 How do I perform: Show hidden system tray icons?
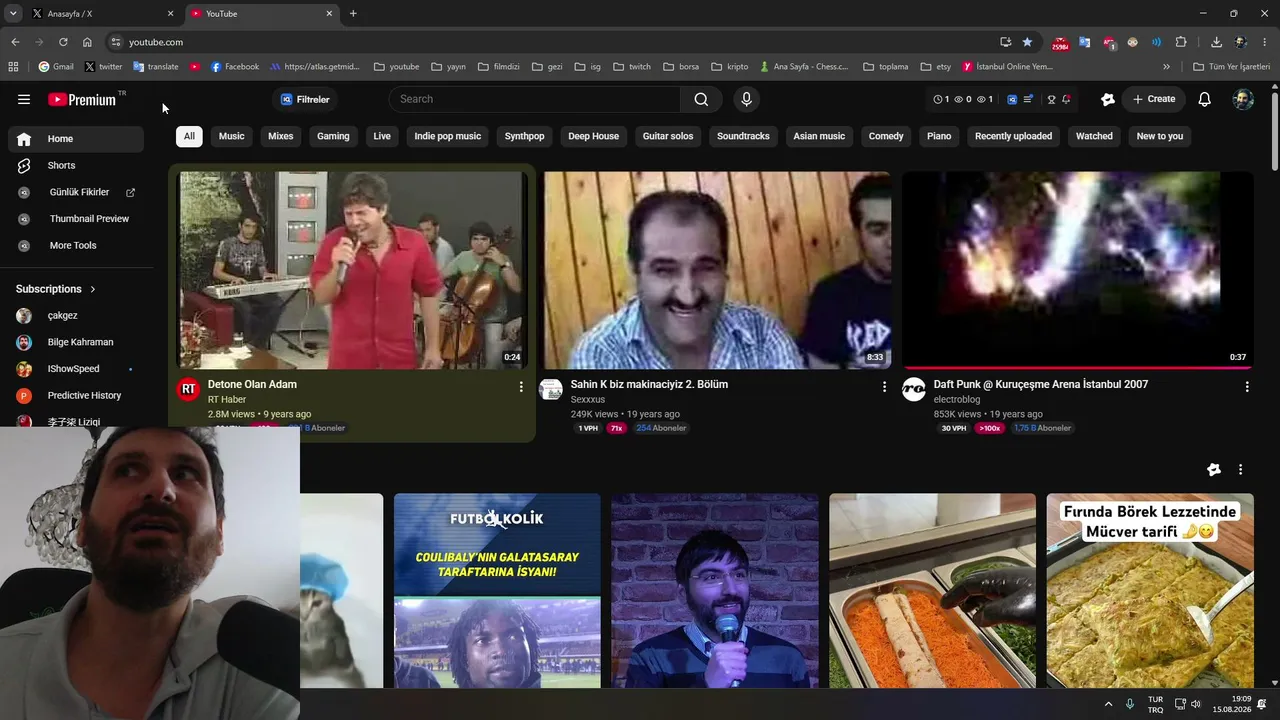[1107, 704]
